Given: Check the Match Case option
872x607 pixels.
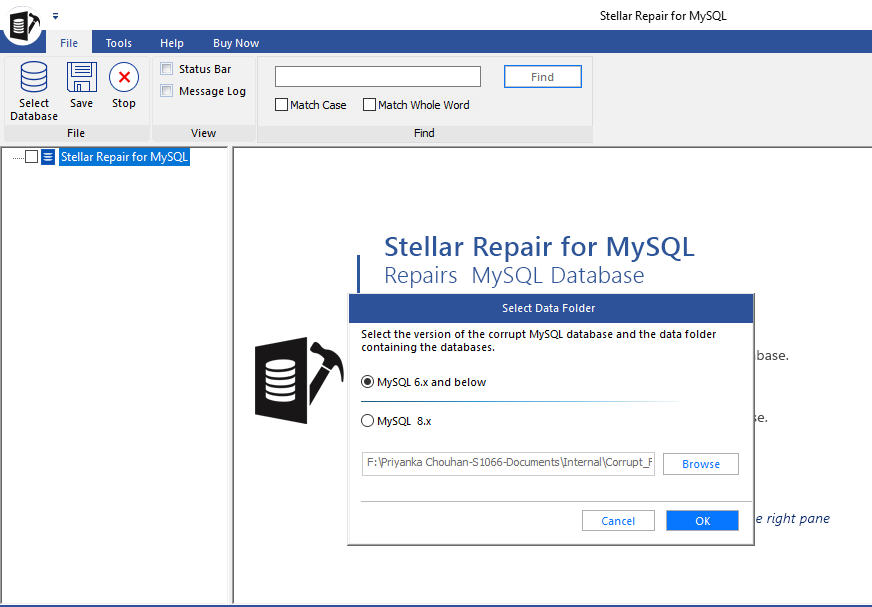Looking at the screenshot, I should click(282, 105).
